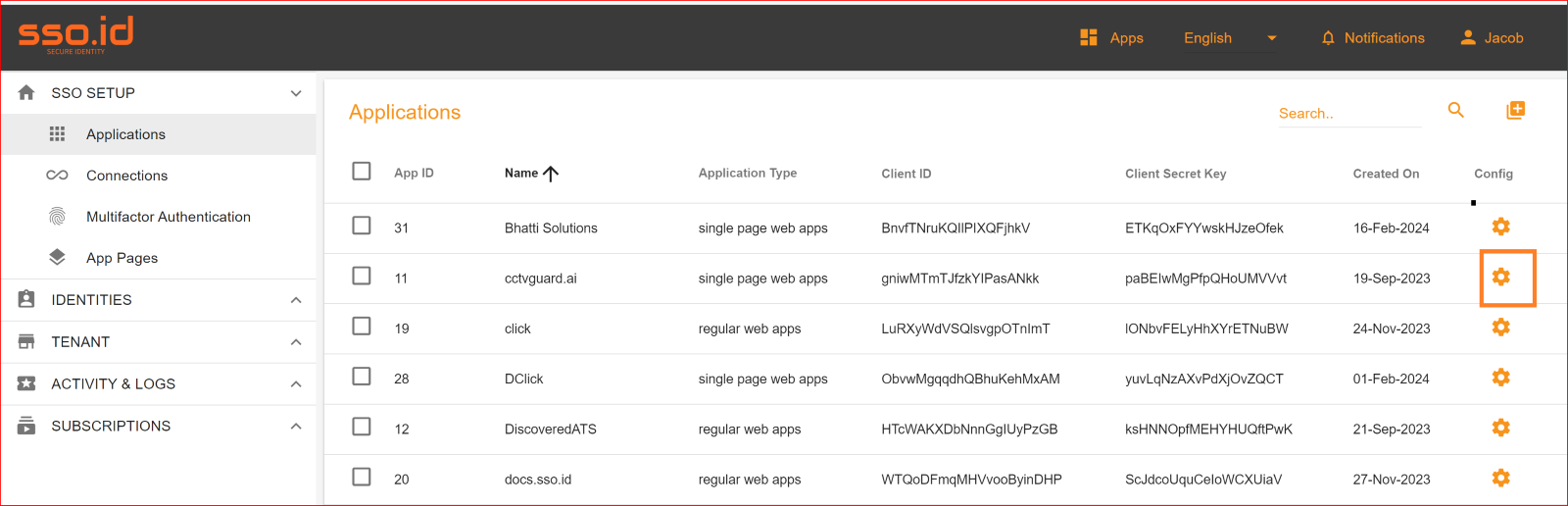Click the Notifications bell icon
The height and width of the screenshot is (506, 1568).
point(1328,38)
